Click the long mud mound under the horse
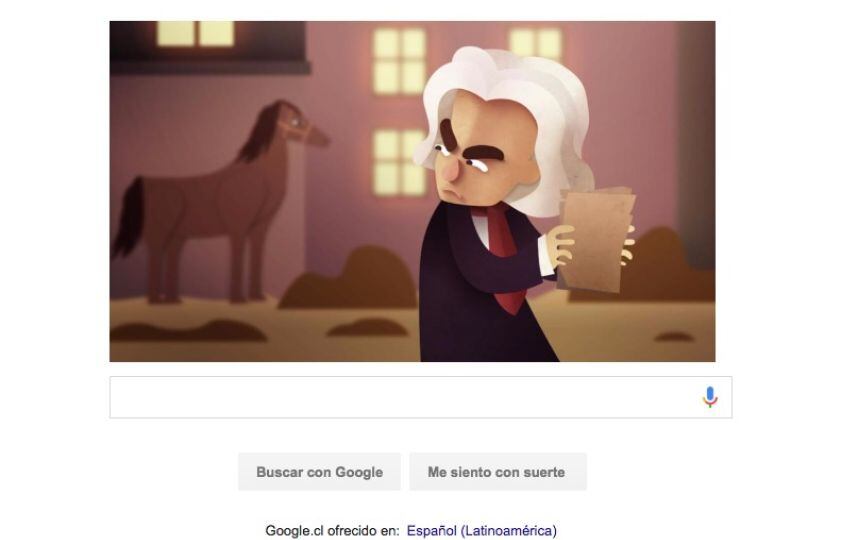 [186, 330]
